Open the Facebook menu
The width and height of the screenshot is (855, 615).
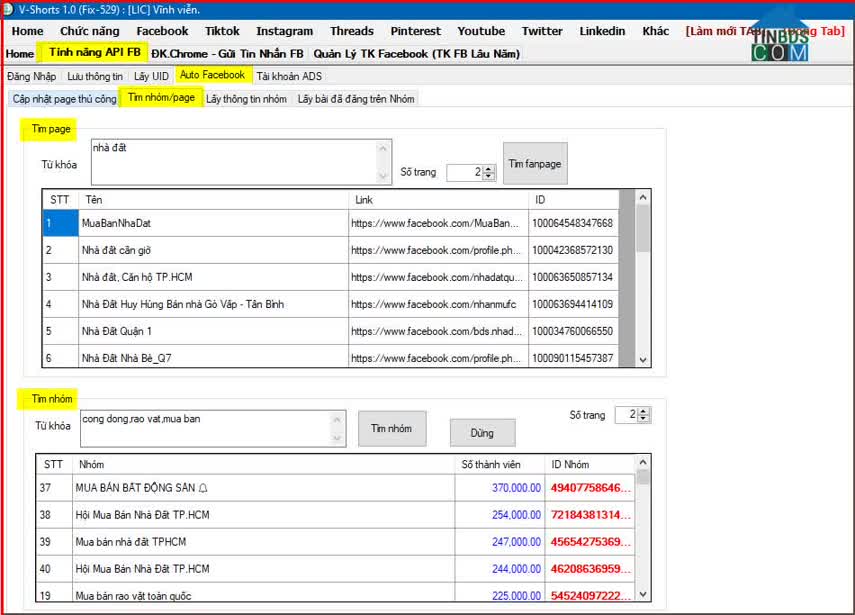tap(162, 31)
